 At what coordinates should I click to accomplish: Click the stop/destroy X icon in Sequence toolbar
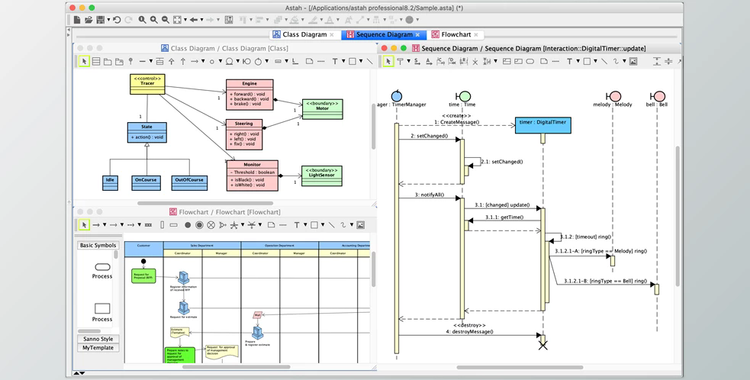(475, 62)
